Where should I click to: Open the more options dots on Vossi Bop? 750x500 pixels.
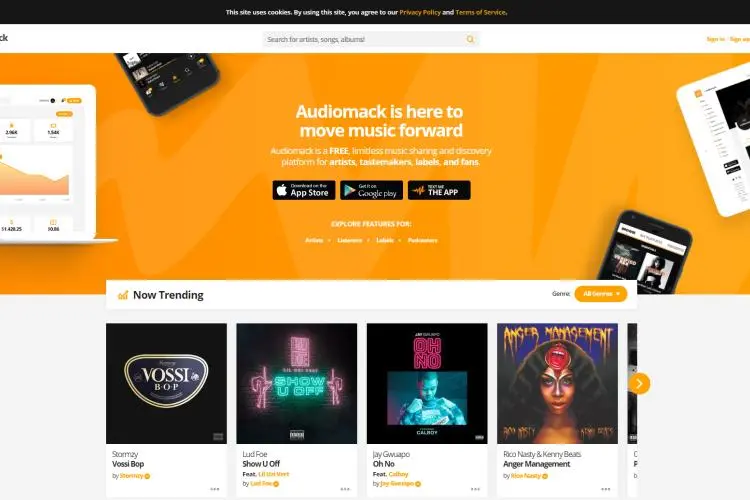pos(215,489)
